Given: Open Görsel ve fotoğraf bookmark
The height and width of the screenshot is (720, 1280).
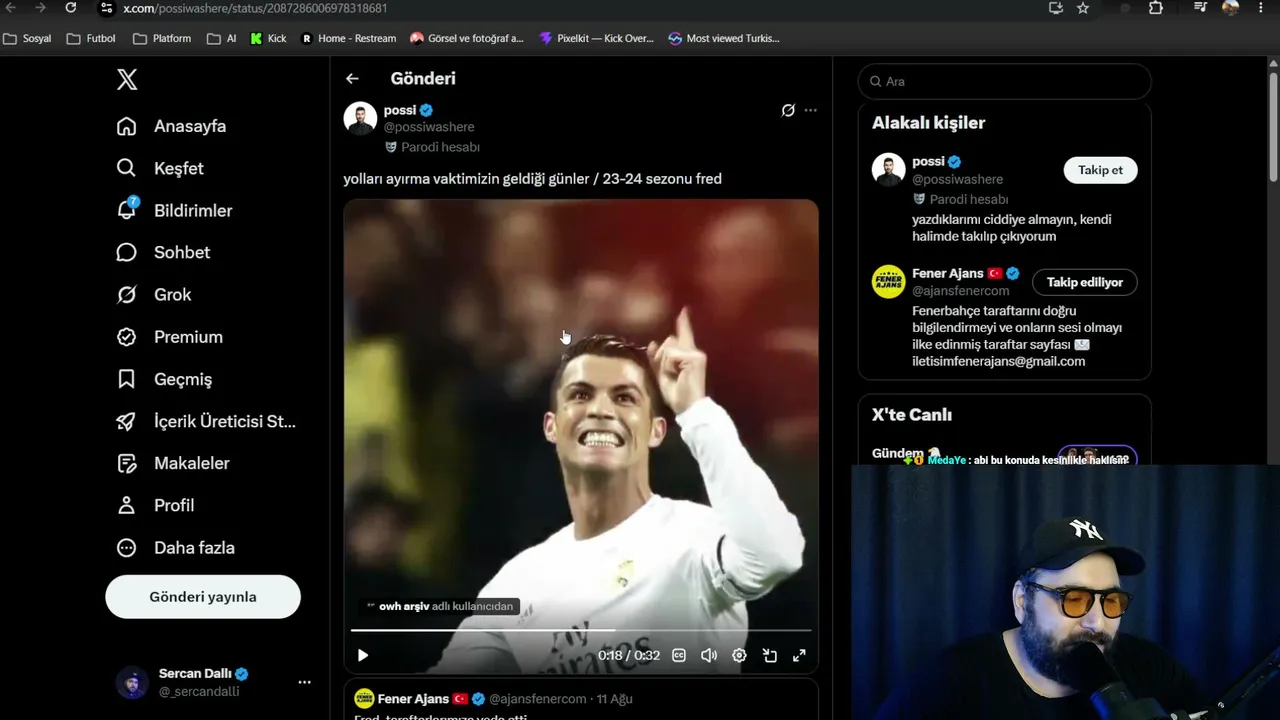Looking at the screenshot, I should 466,39.
